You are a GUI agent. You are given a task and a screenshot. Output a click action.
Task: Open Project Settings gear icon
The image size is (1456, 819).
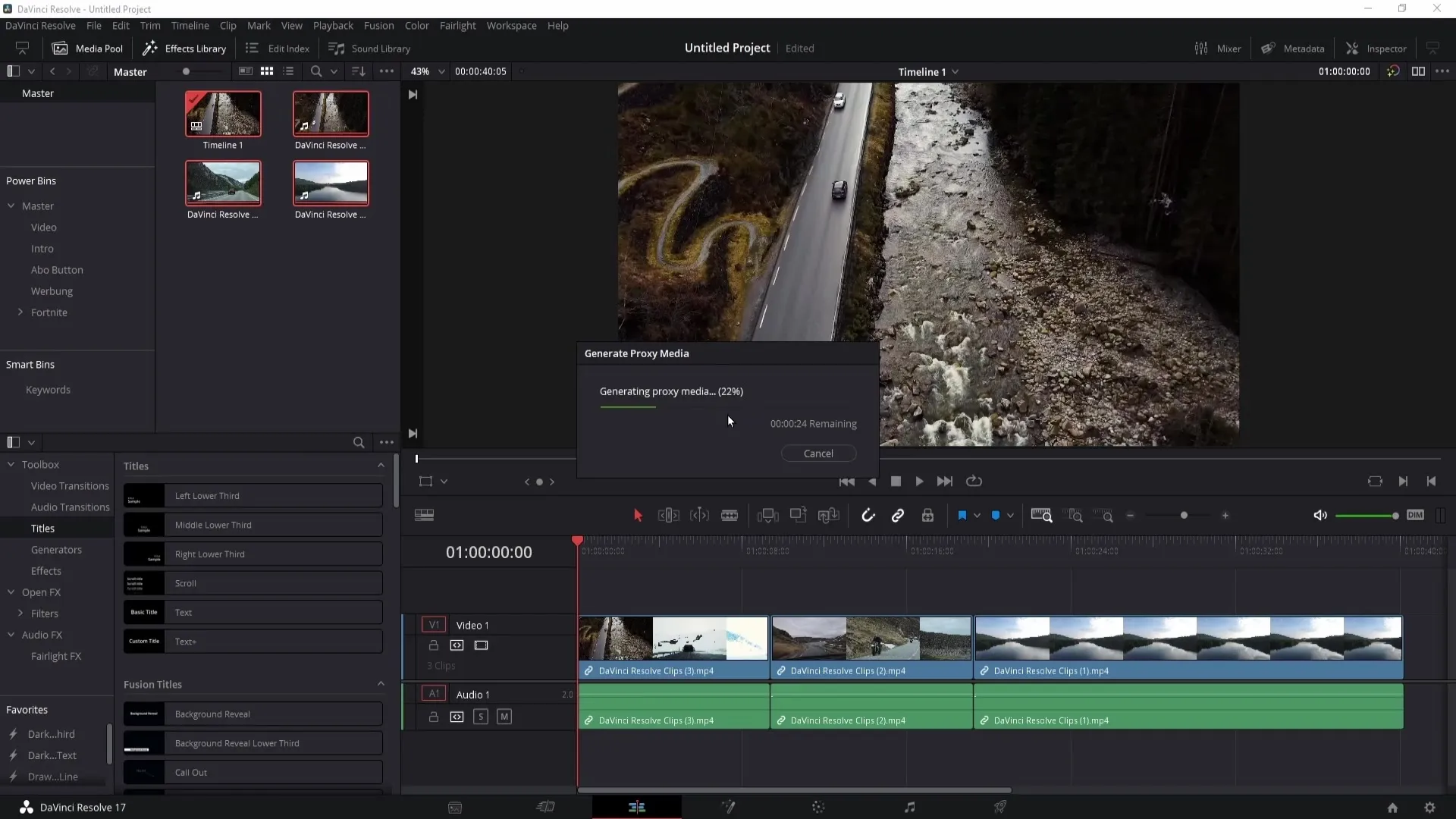pos(1429,808)
